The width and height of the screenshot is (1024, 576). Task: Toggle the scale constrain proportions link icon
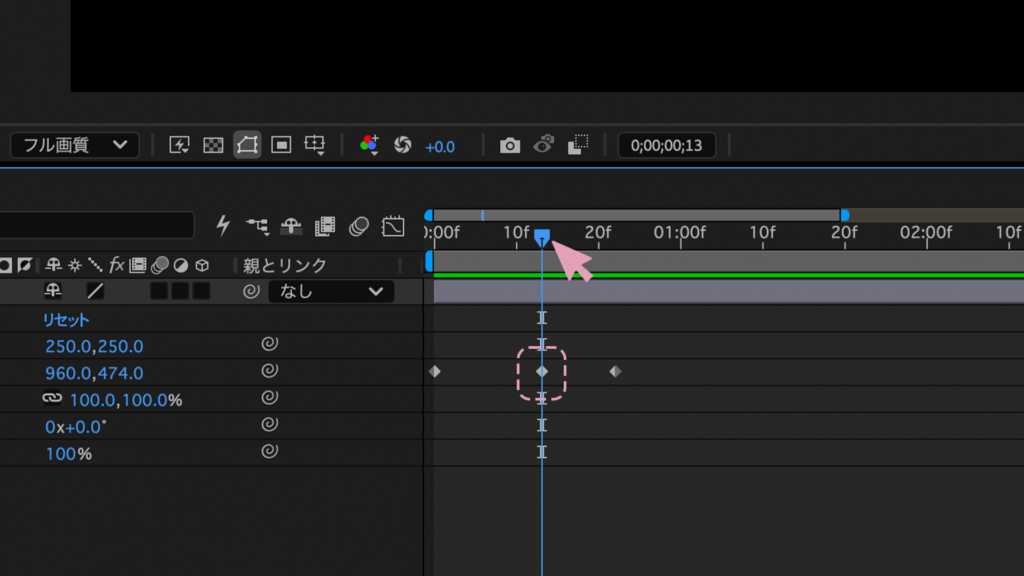[52, 398]
